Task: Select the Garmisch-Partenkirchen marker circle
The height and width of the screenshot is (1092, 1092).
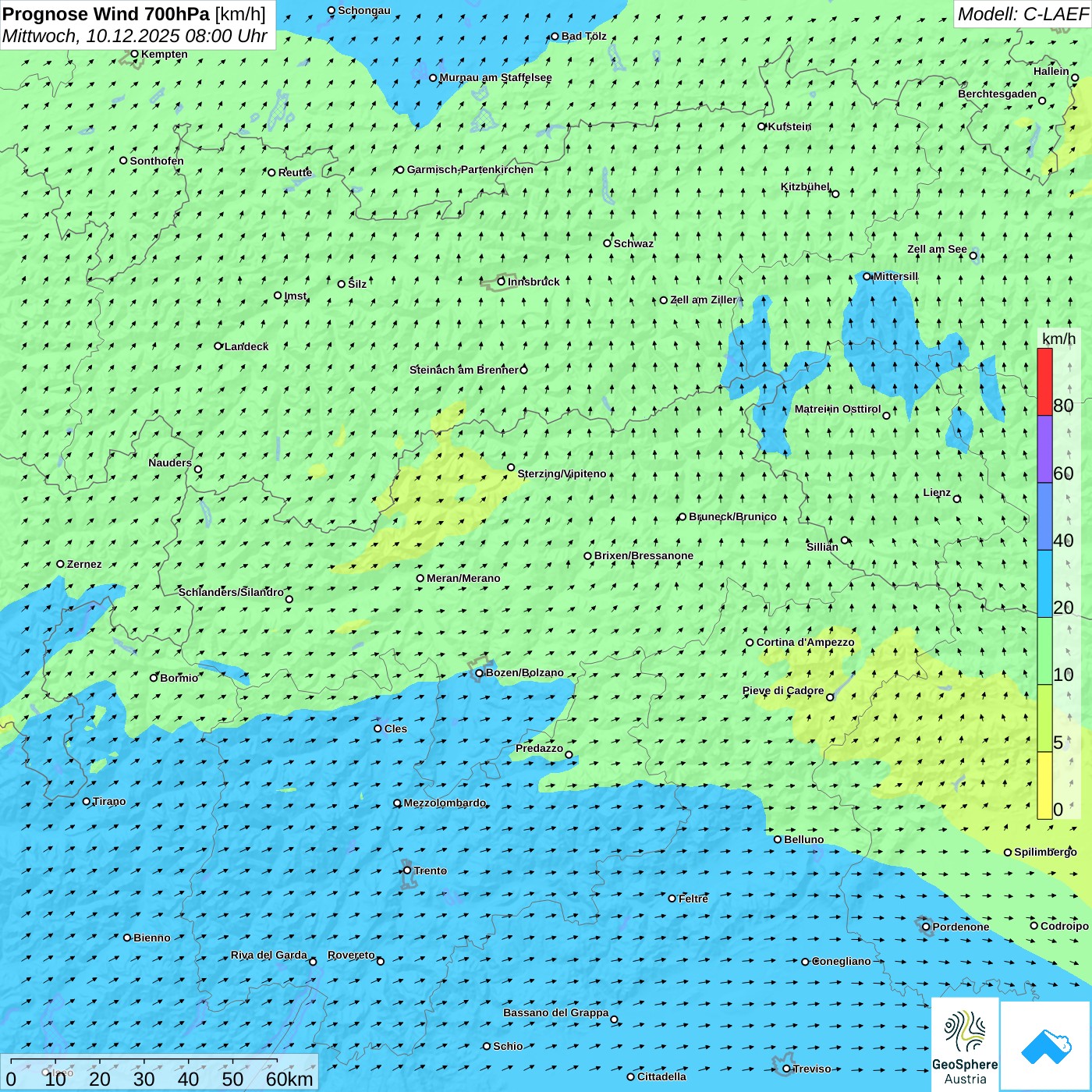Action: 400,170
